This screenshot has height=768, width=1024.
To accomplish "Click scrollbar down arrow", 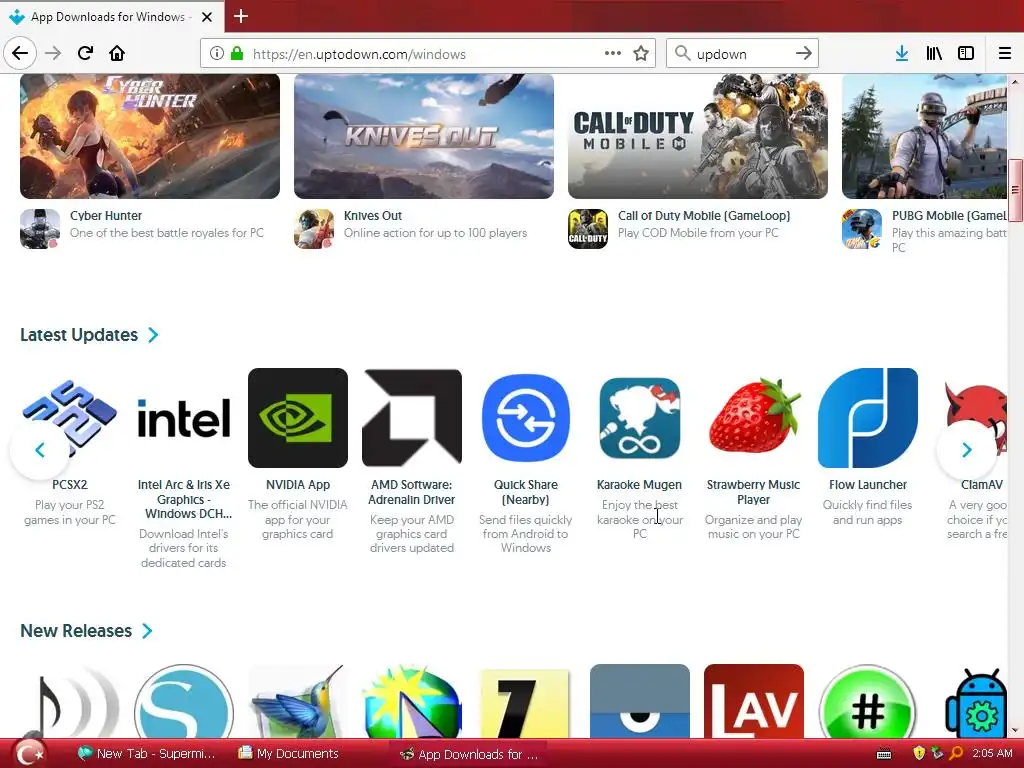I will [x=1015, y=731].
